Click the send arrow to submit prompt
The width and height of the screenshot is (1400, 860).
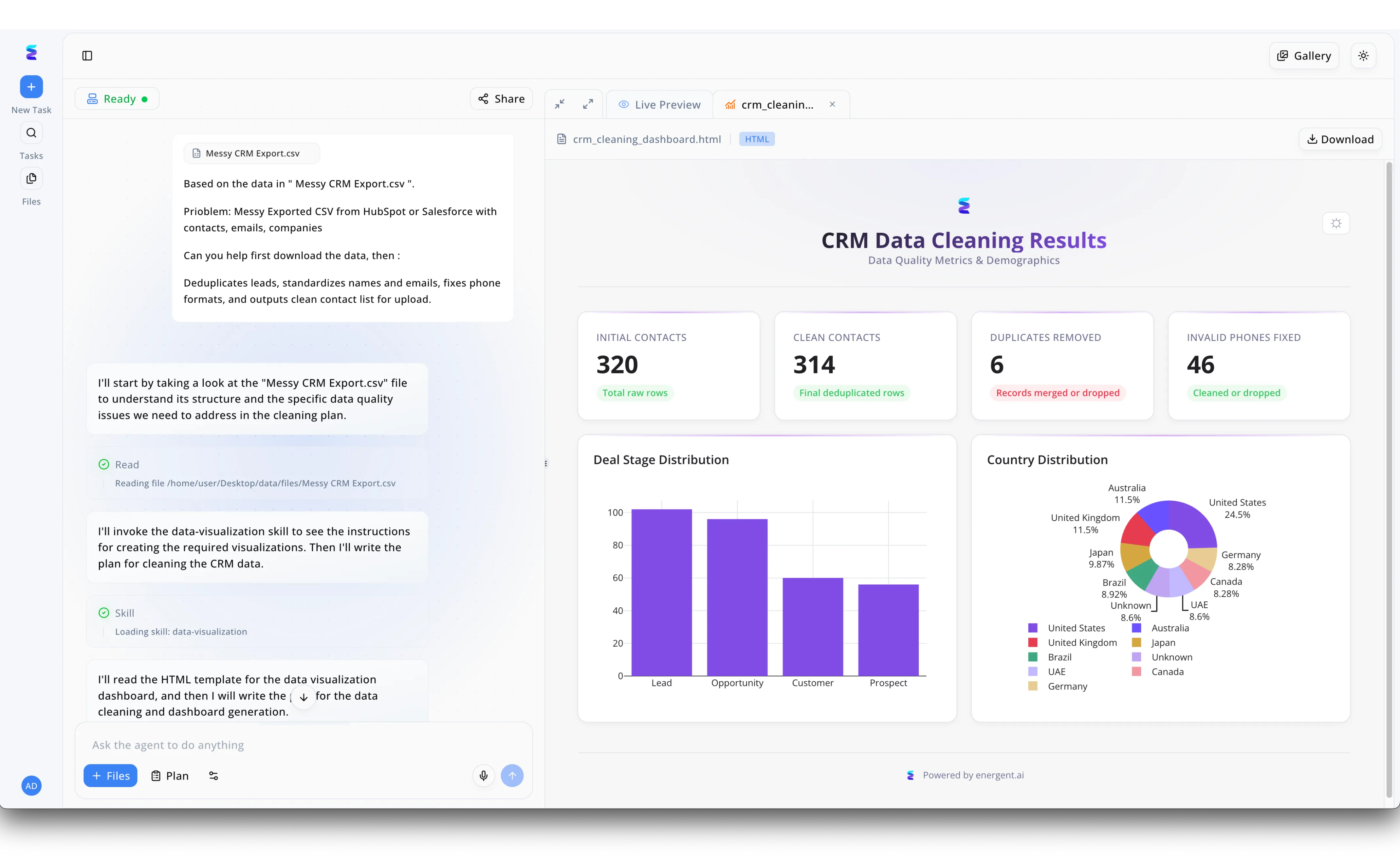[x=512, y=775]
